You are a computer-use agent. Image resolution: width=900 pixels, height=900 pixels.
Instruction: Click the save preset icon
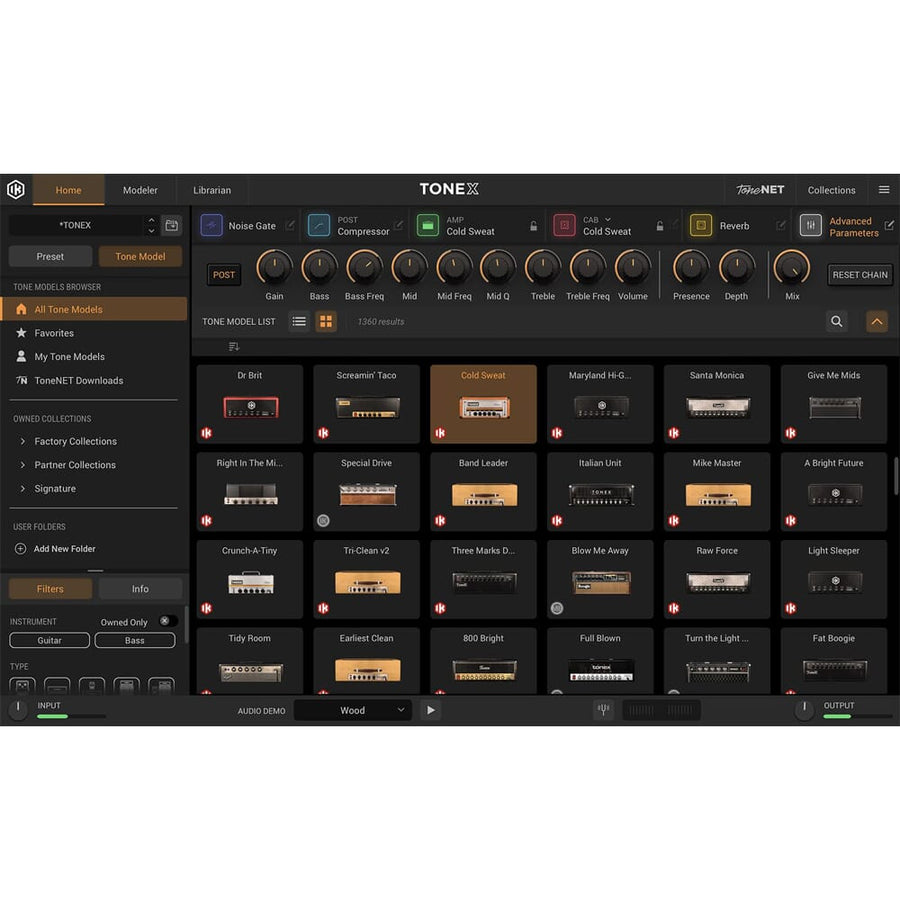tap(172, 225)
